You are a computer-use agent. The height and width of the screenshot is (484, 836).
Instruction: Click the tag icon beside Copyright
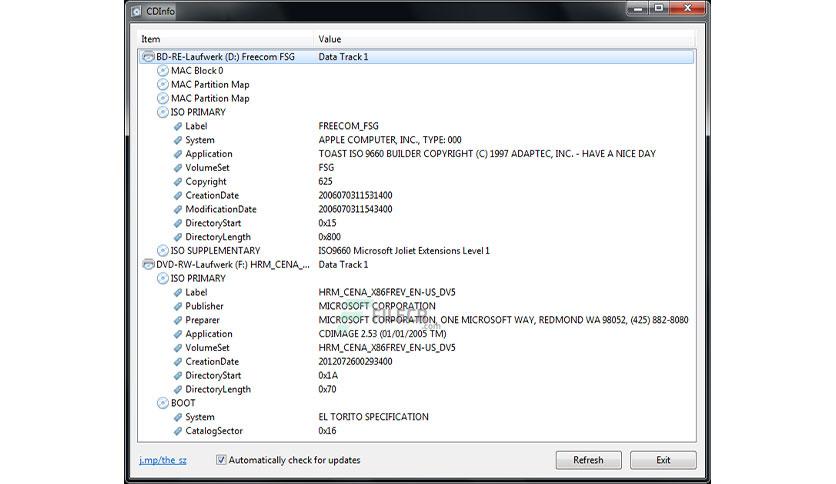tap(178, 182)
